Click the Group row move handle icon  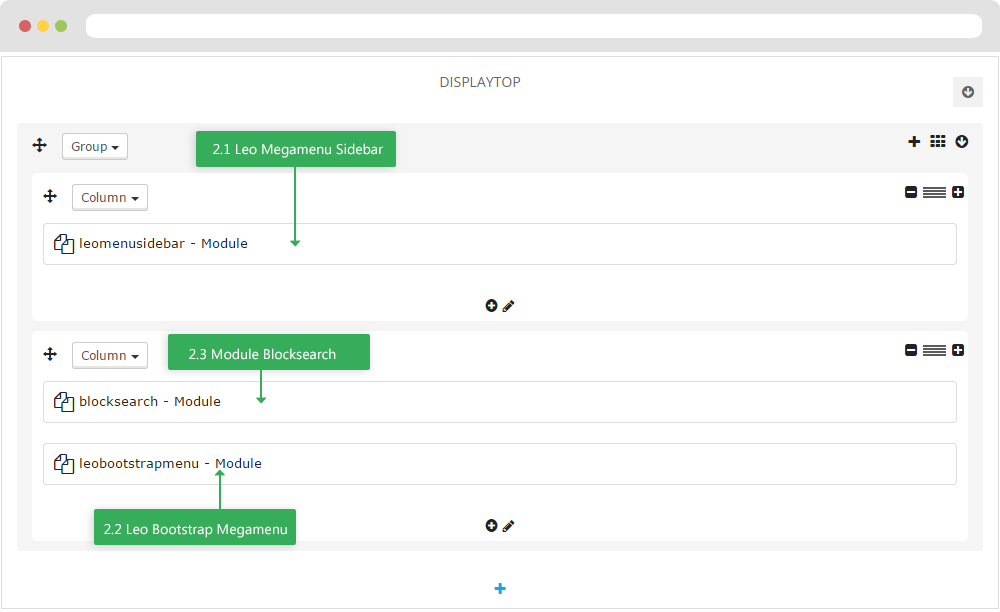40,145
